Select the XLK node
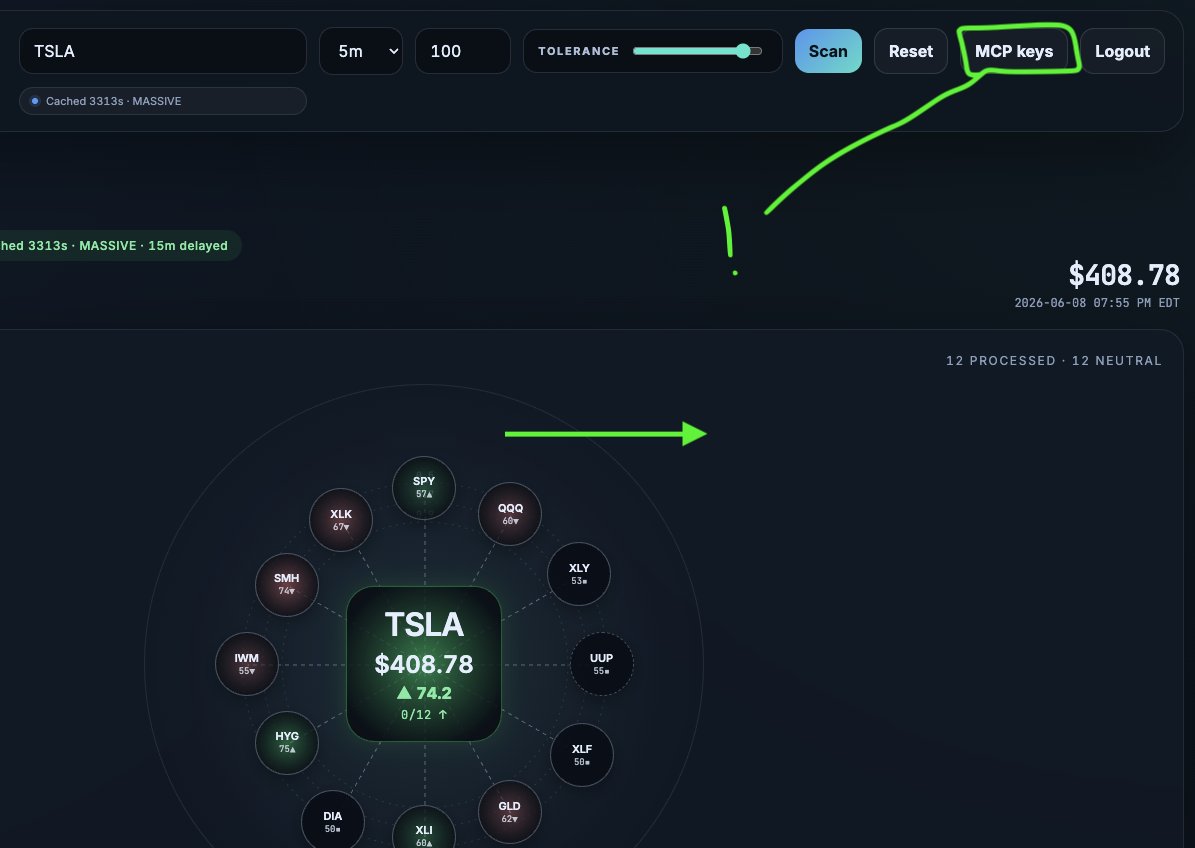 tap(341, 520)
